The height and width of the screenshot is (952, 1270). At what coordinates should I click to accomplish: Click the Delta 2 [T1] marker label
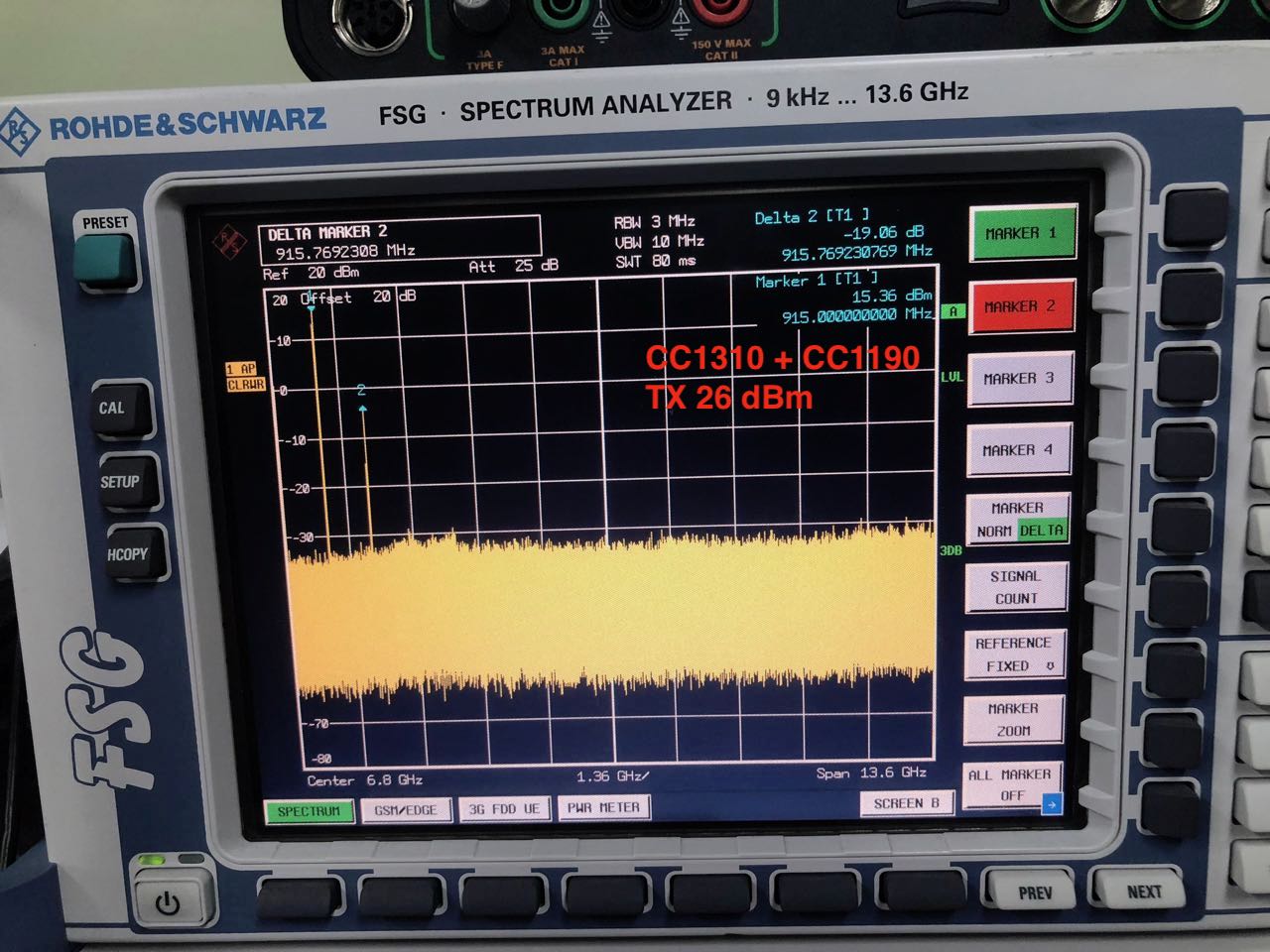[x=812, y=215]
